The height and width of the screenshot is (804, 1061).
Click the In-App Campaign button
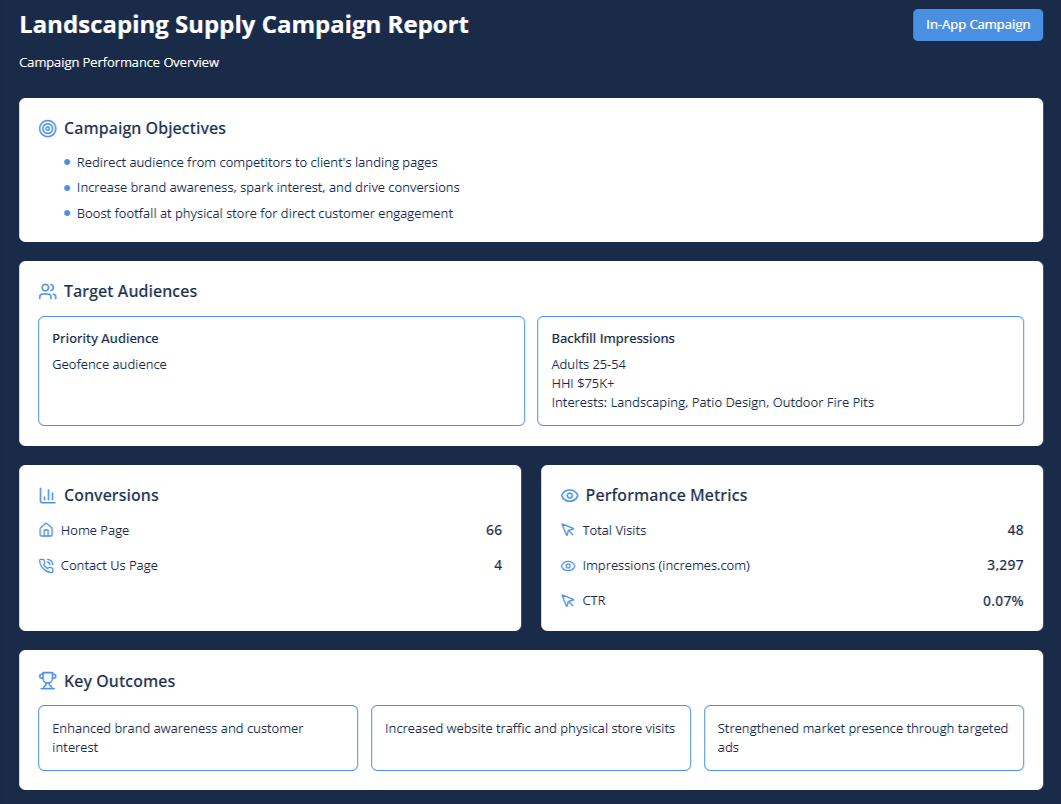click(977, 25)
